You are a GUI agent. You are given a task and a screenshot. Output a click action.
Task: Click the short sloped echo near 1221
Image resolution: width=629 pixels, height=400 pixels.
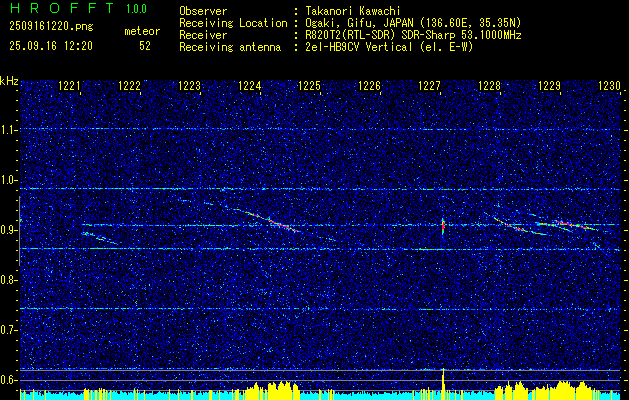click(x=100, y=238)
